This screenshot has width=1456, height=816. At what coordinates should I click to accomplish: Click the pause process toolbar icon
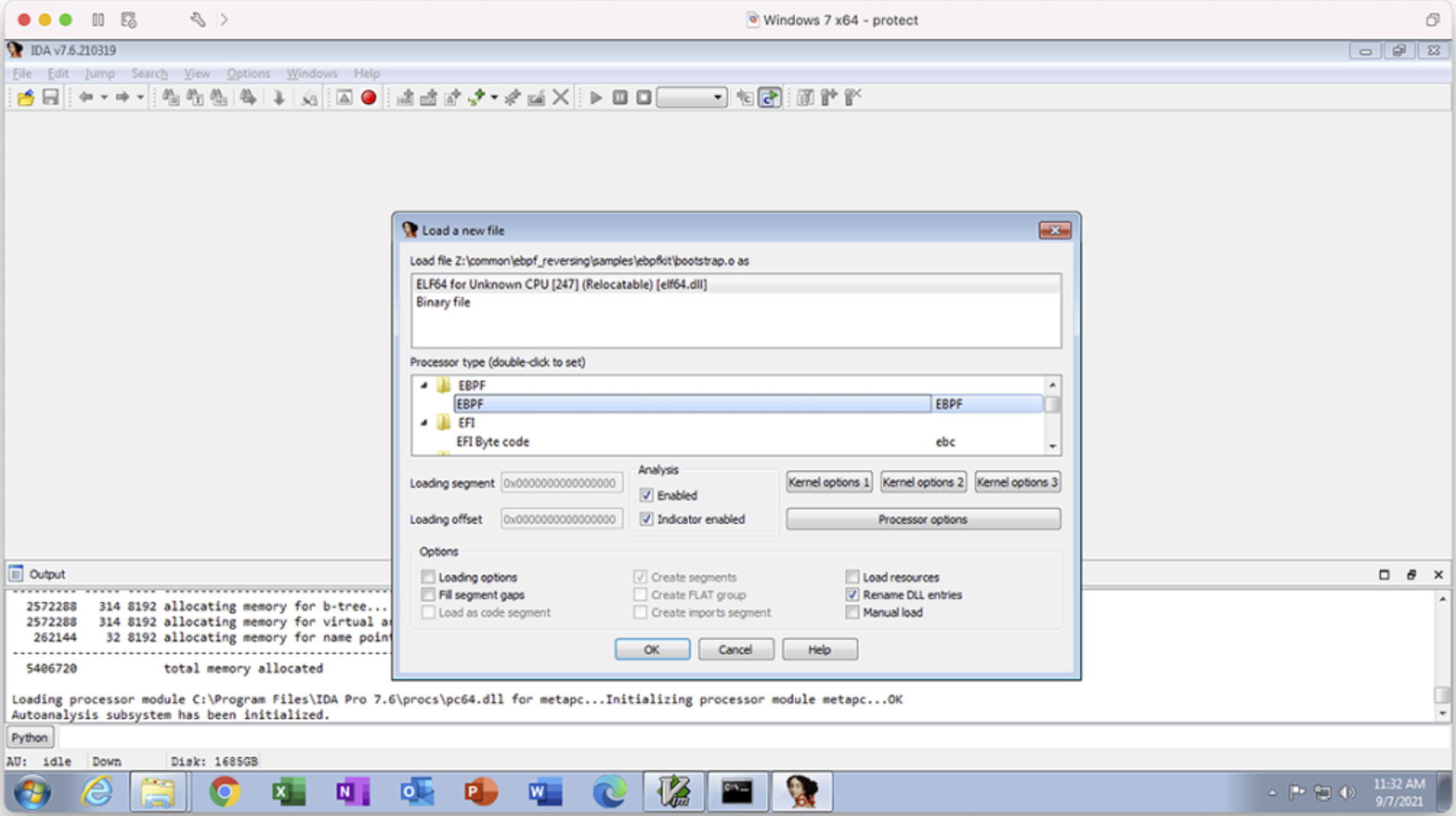tap(620, 98)
